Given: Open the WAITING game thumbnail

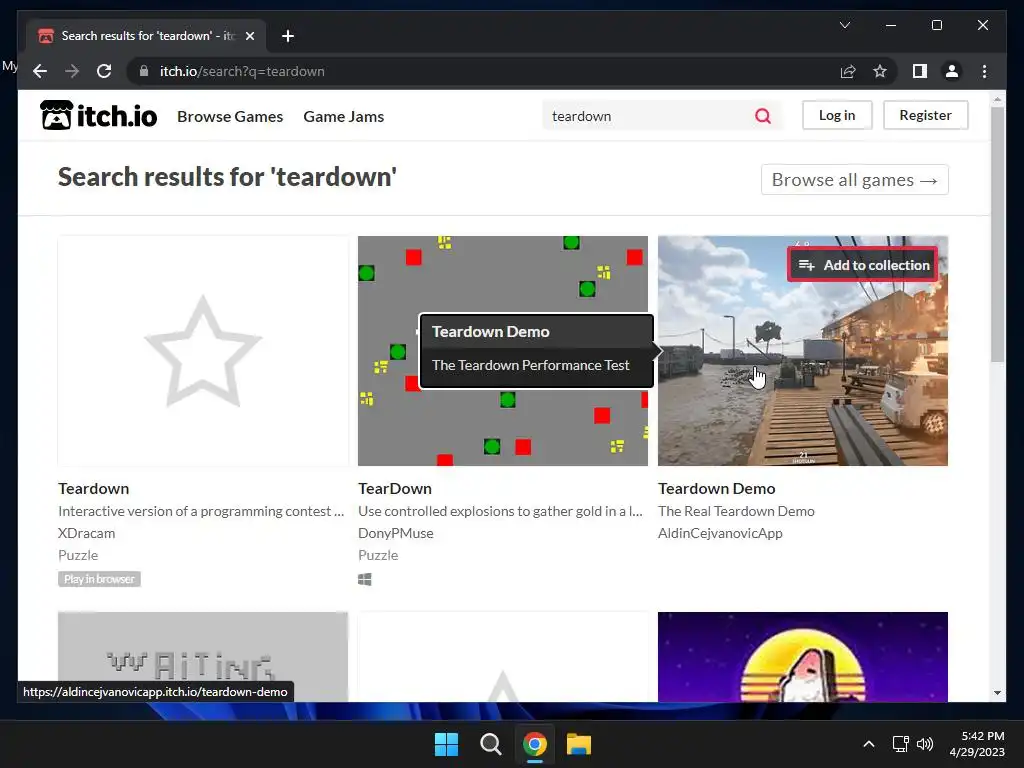Looking at the screenshot, I should click(203, 657).
